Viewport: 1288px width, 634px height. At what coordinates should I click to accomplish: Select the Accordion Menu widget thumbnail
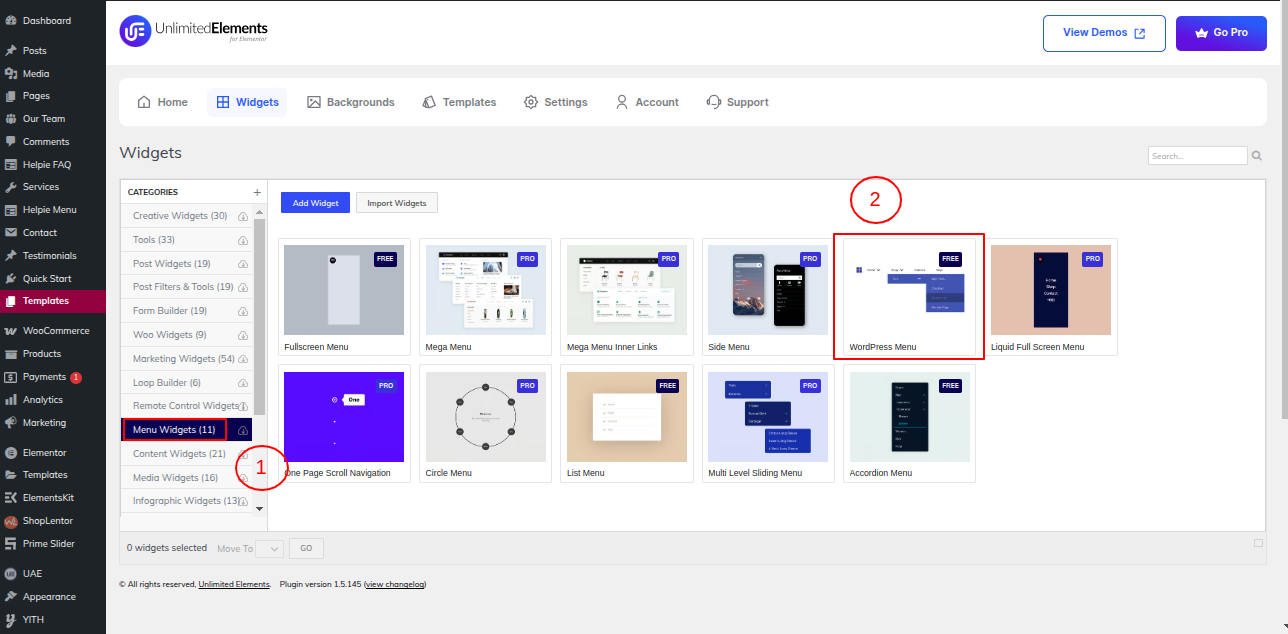click(909, 416)
